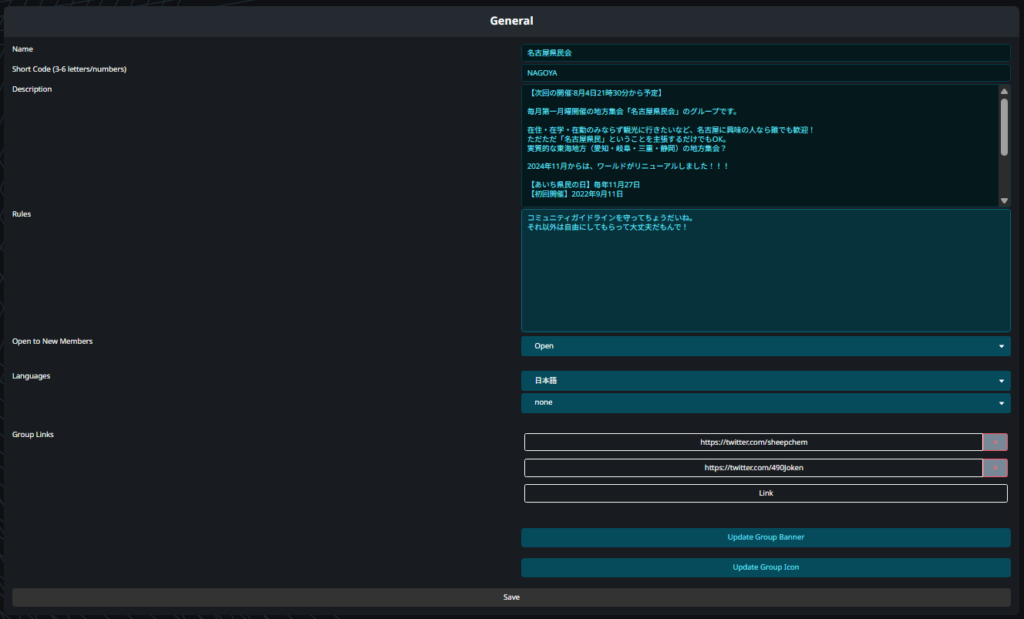Save the group settings
This screenshot has width=1024, height=619.
(511, 597)
